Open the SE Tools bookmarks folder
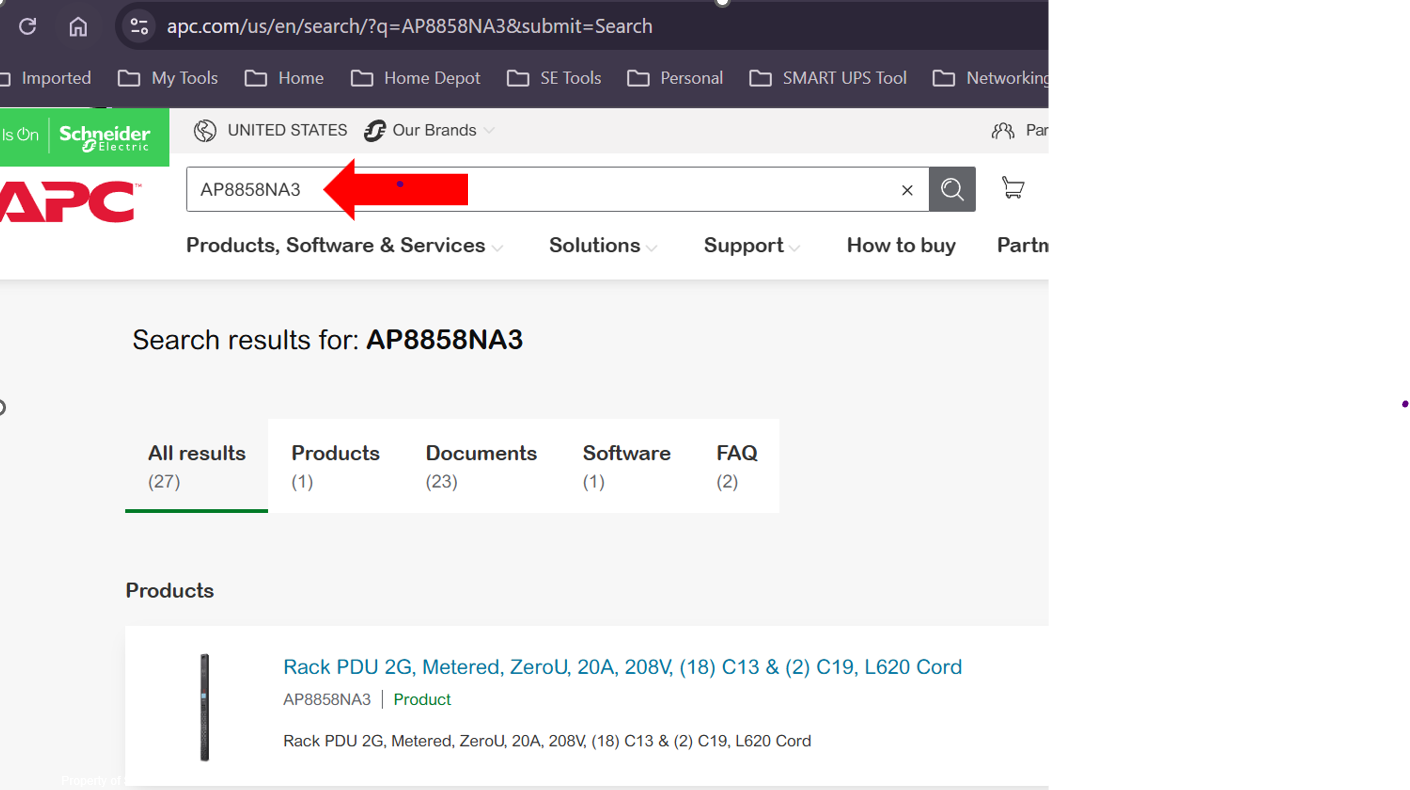 [554, 78]
